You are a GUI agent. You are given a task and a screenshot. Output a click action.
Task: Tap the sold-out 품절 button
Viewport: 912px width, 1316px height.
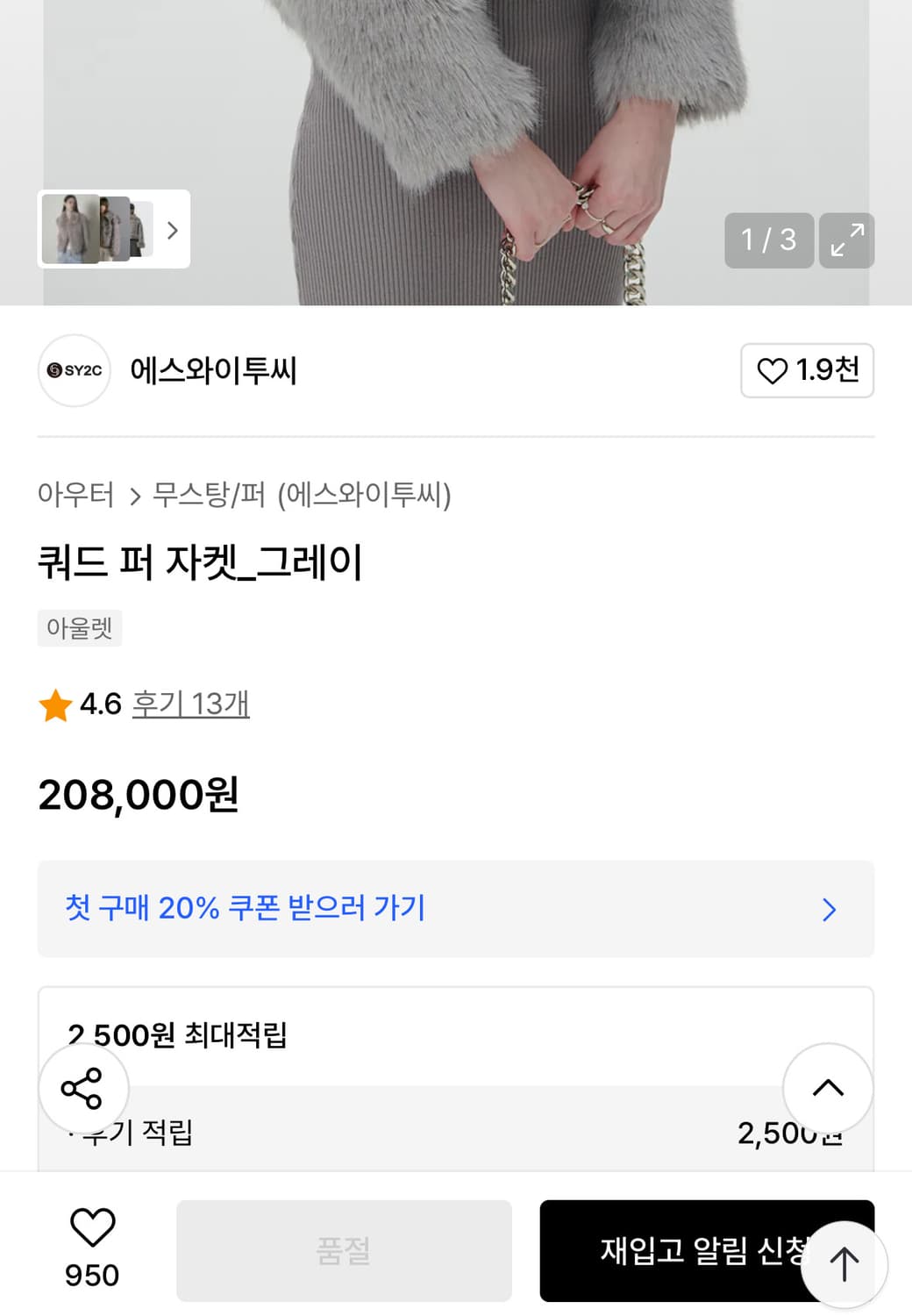[x=344, y=1250]
